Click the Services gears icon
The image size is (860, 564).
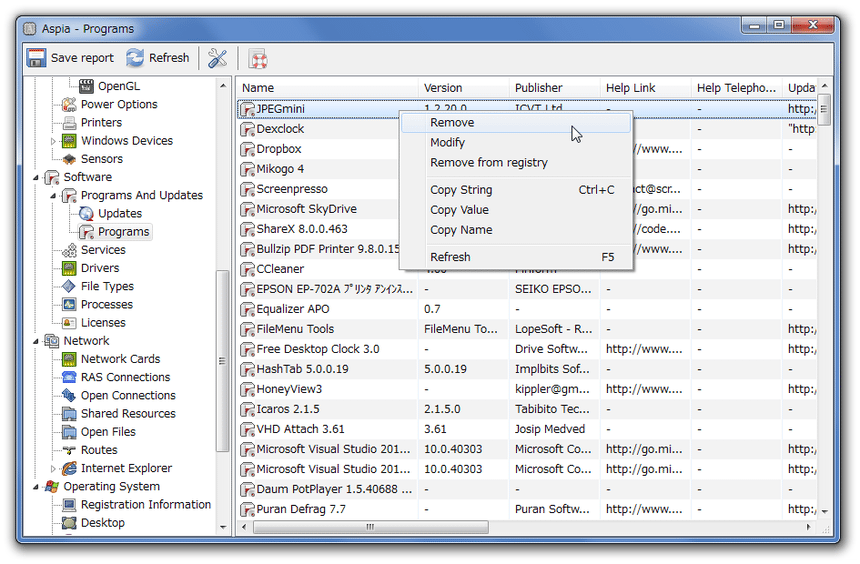point(69,250)
